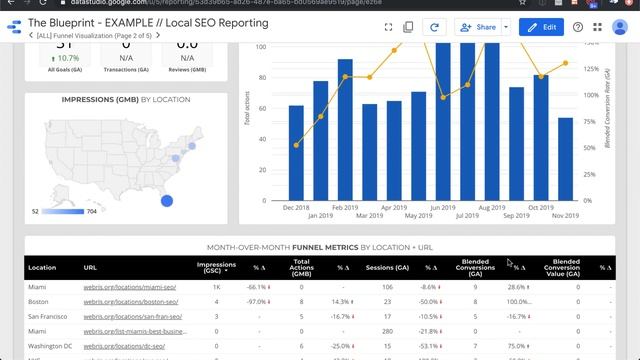This screenshot has height=360, width=640.
Task: Click the Transactions (GA) scorecard label
Action: click(x=126, y=70)
